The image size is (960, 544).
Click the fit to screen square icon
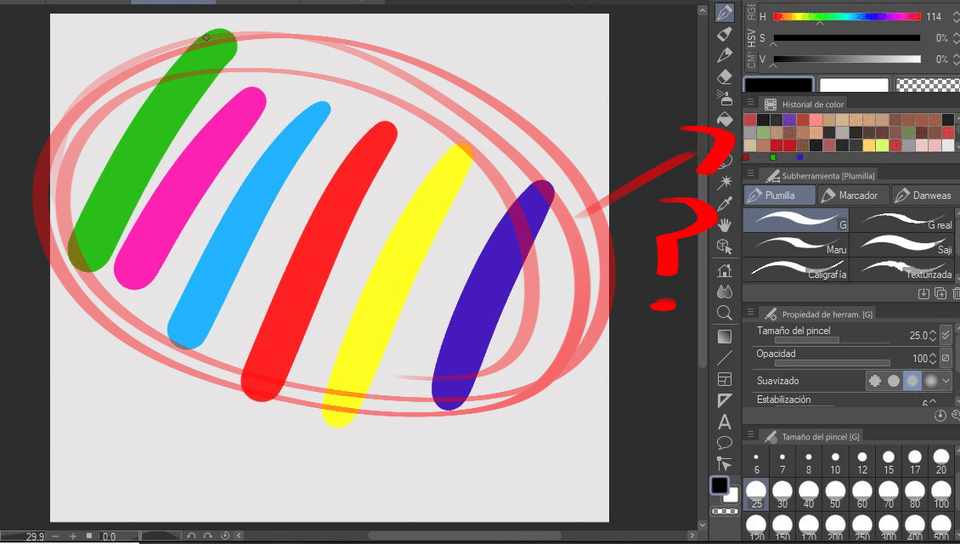click(x=89, y=536)
